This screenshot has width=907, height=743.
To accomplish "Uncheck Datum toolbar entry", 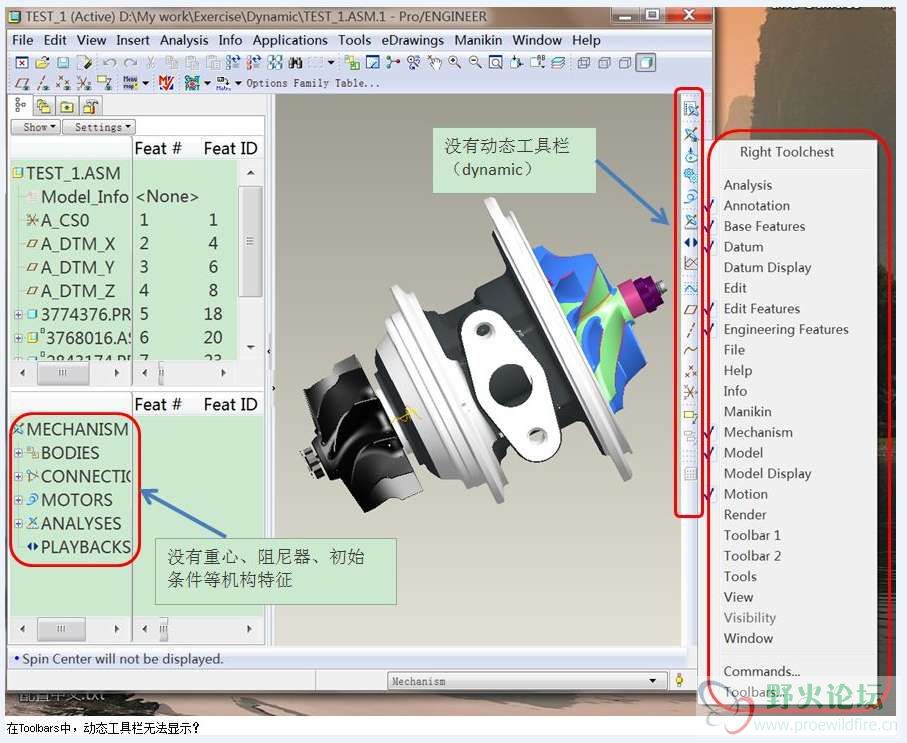I will 743,247.
